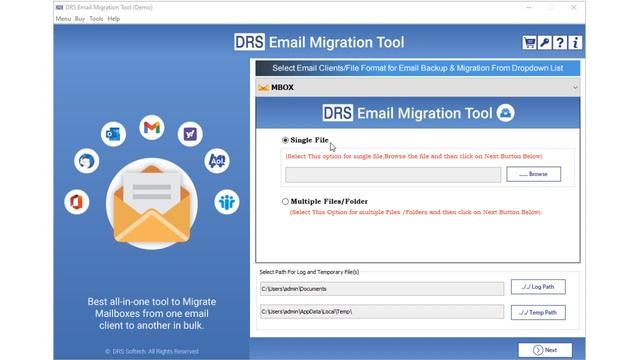Open the activation key icon

coord(544,42)
